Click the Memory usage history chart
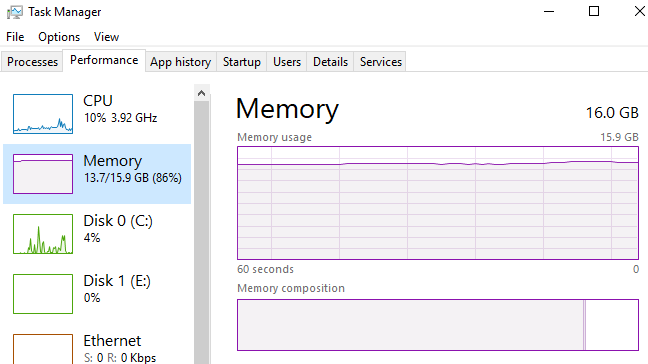The width and height of the screenshot is (648, 364). pyautogui.click(x=438, y=203)
